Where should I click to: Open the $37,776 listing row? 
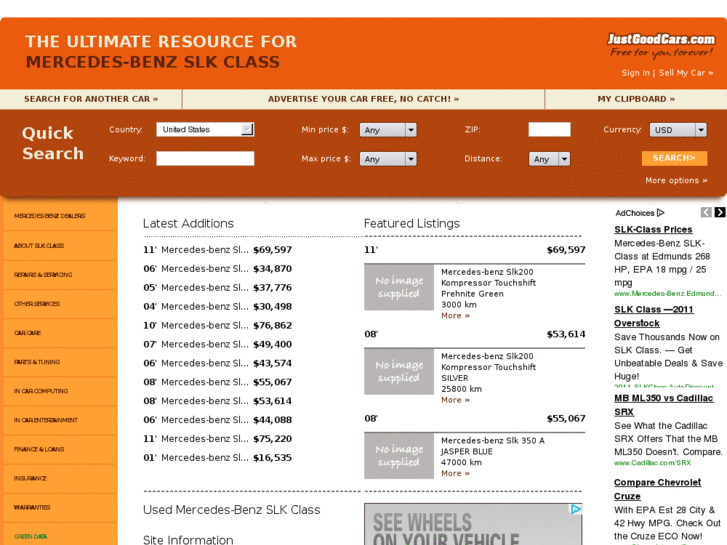[217, 288]
